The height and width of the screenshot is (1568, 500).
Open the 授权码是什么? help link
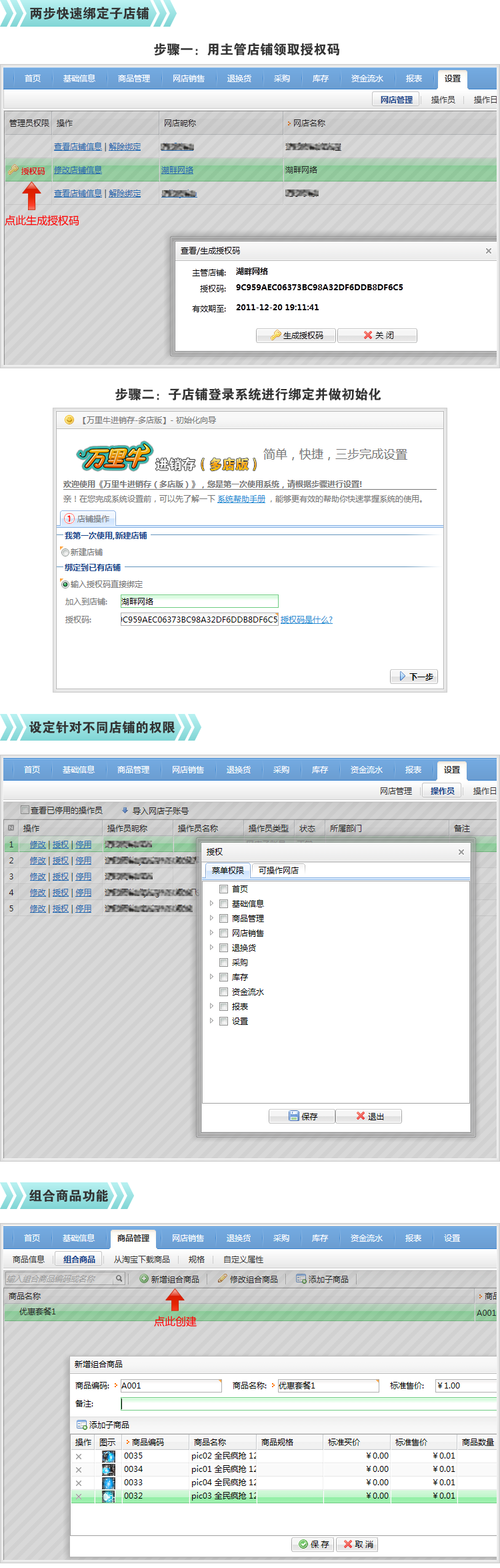pyautogui.click(x=306, y=620)
